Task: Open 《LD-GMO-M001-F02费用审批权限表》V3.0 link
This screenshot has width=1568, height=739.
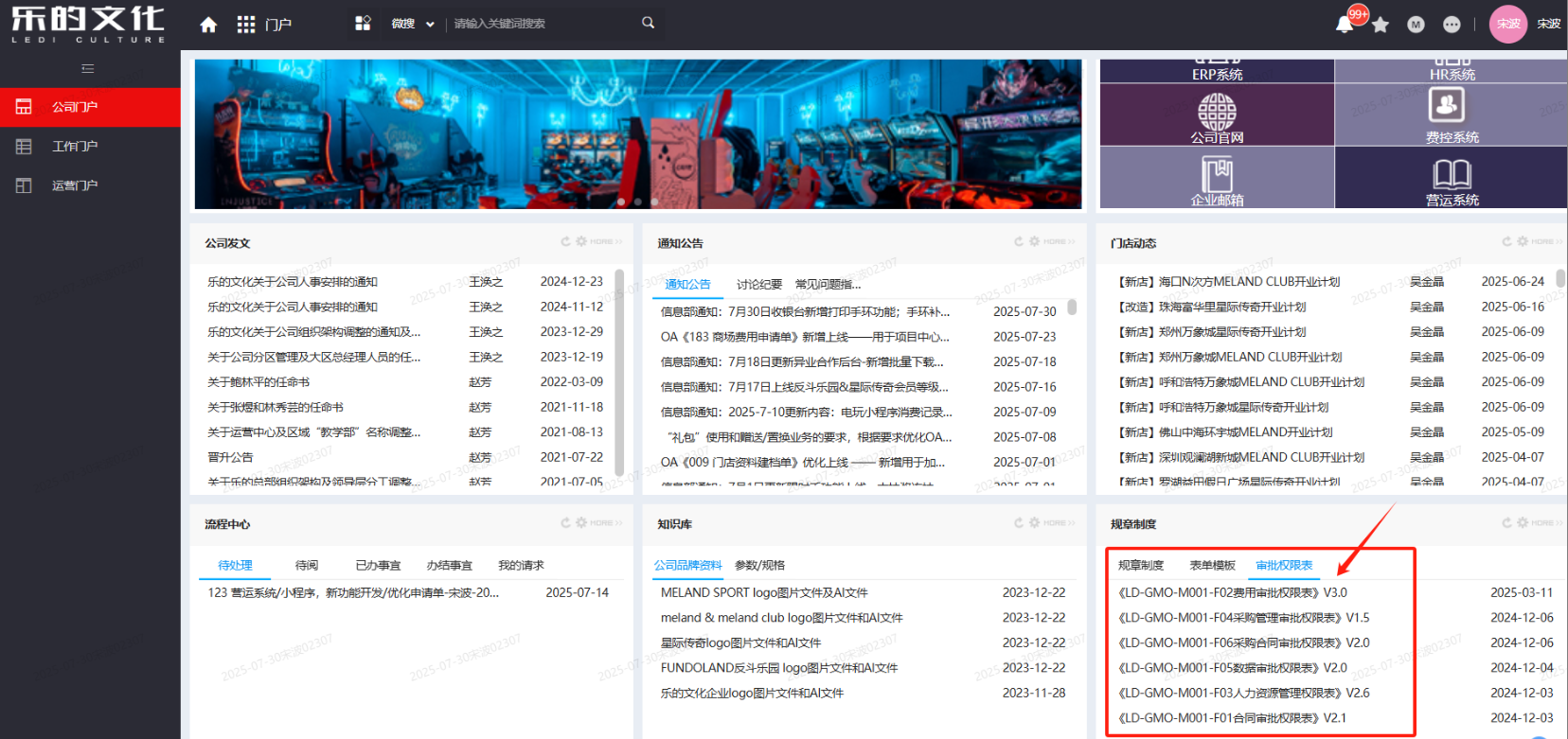Action: point(1232,592)
